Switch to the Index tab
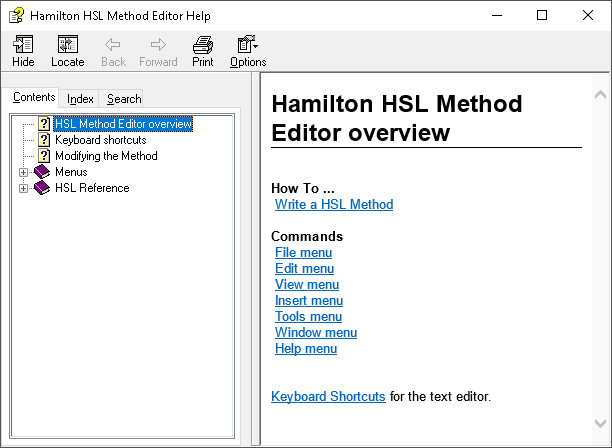Image resolution: width=612 pixels, height=448 pixels. pos(80,99)
